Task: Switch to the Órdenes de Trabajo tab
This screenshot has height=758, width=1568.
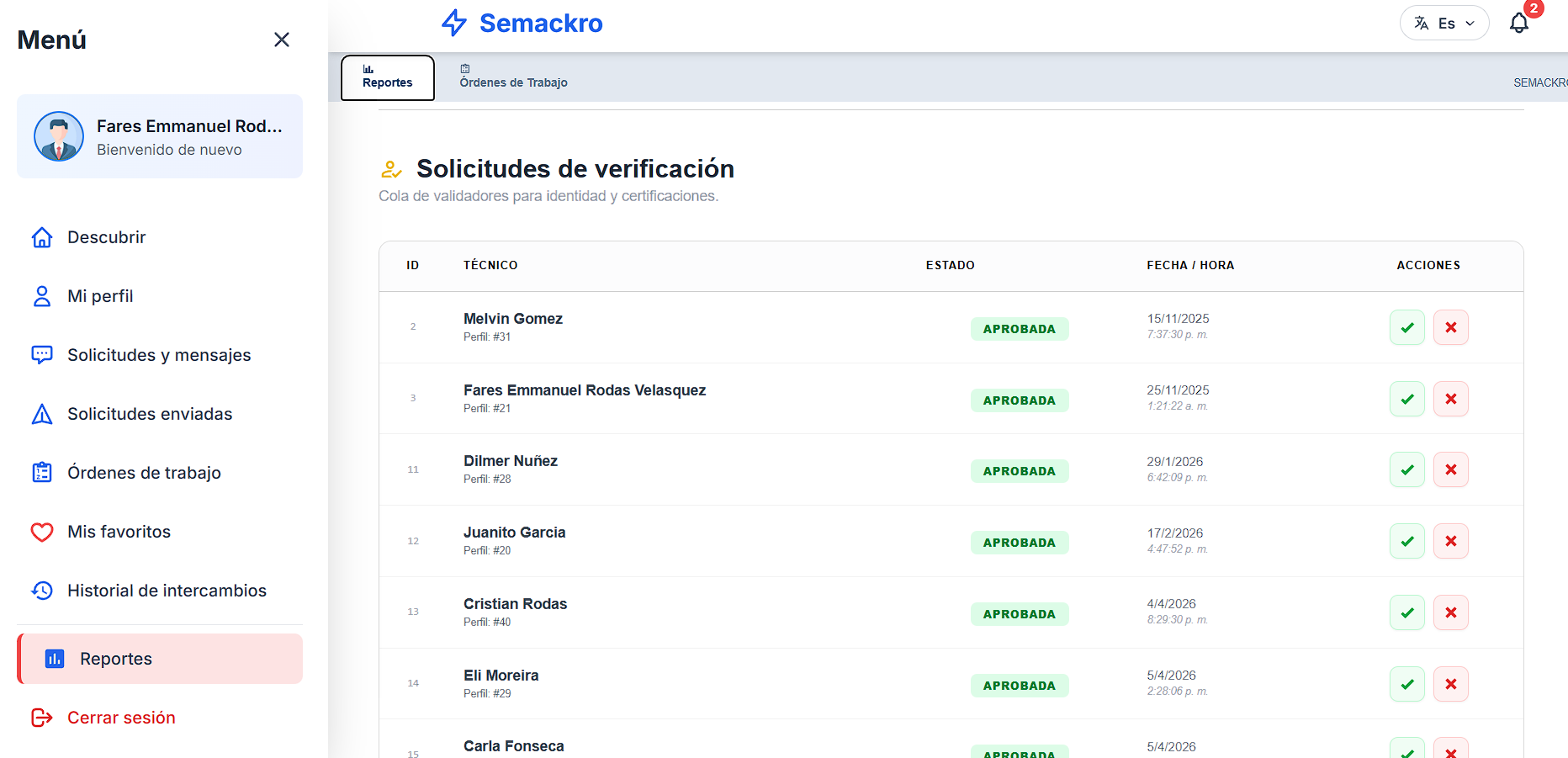Action: (513, 77)
